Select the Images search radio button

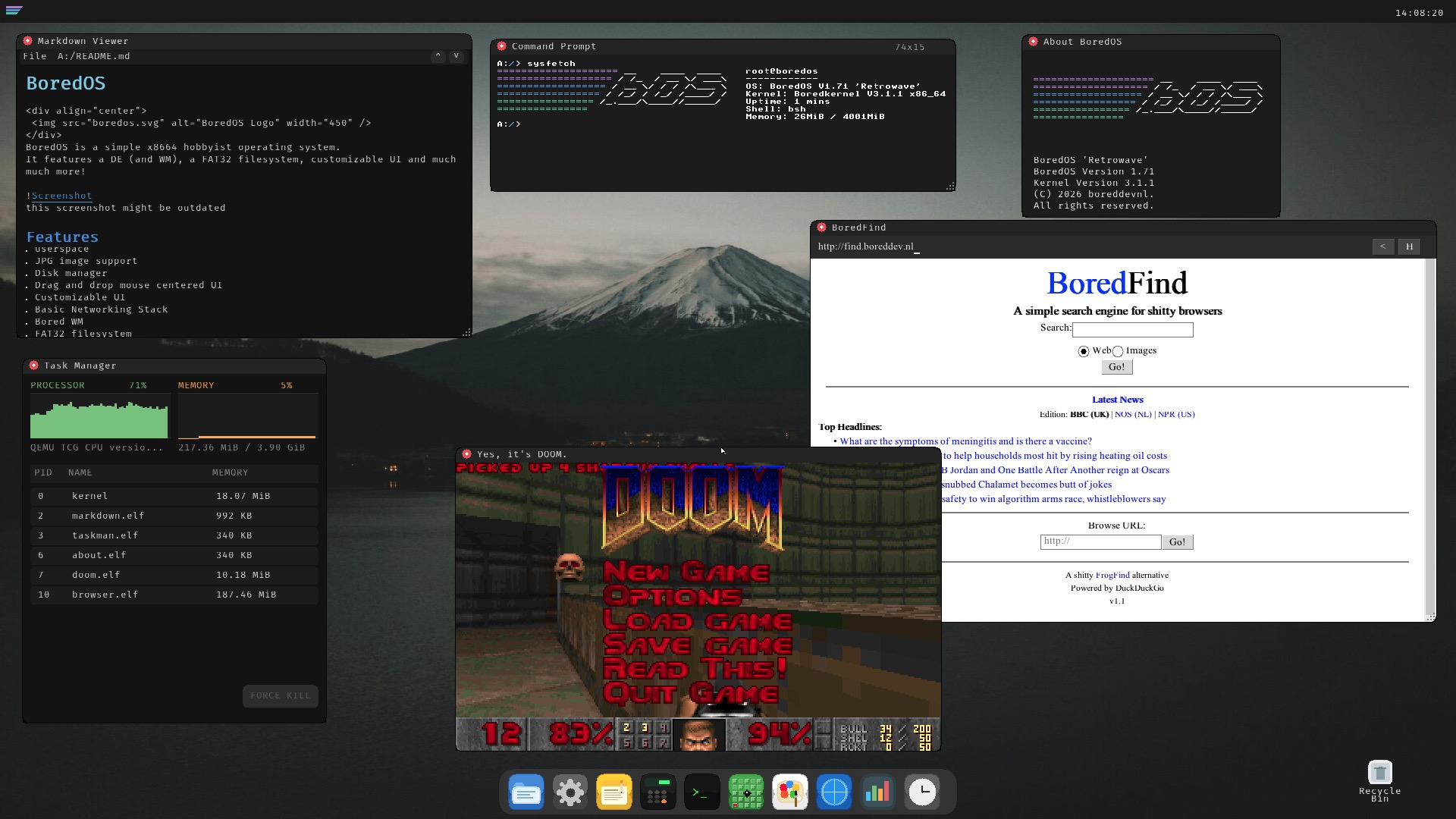click(x=1117, y=351)
